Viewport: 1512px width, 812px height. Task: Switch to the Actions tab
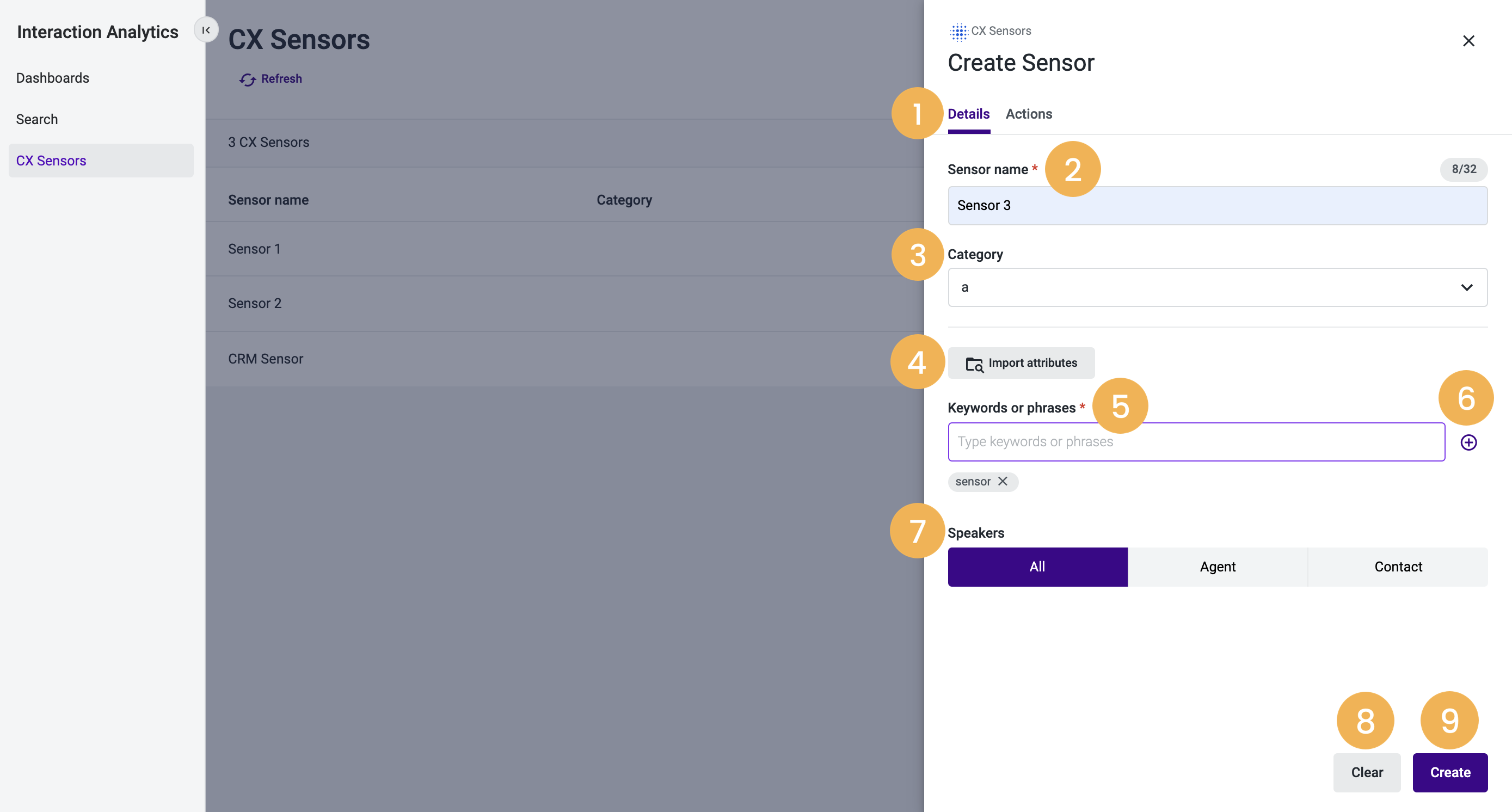(x=1028, y=114)
